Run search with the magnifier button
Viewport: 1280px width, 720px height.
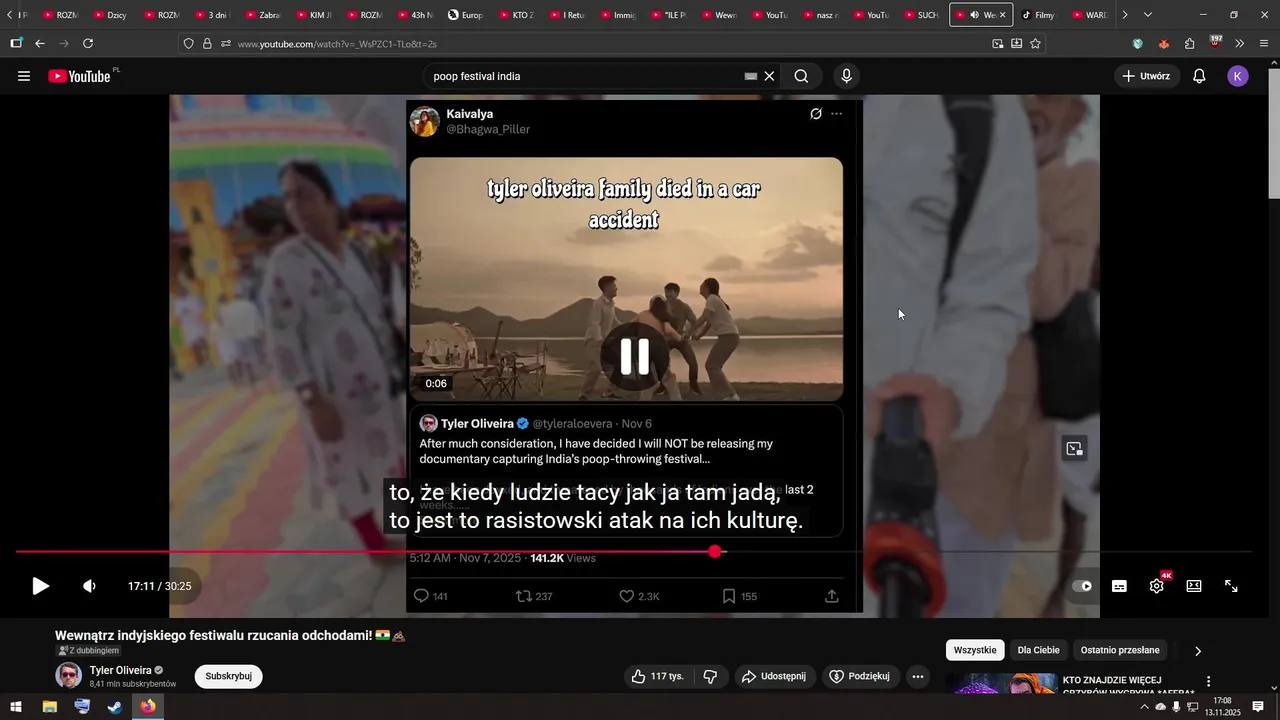pos(801,76)
